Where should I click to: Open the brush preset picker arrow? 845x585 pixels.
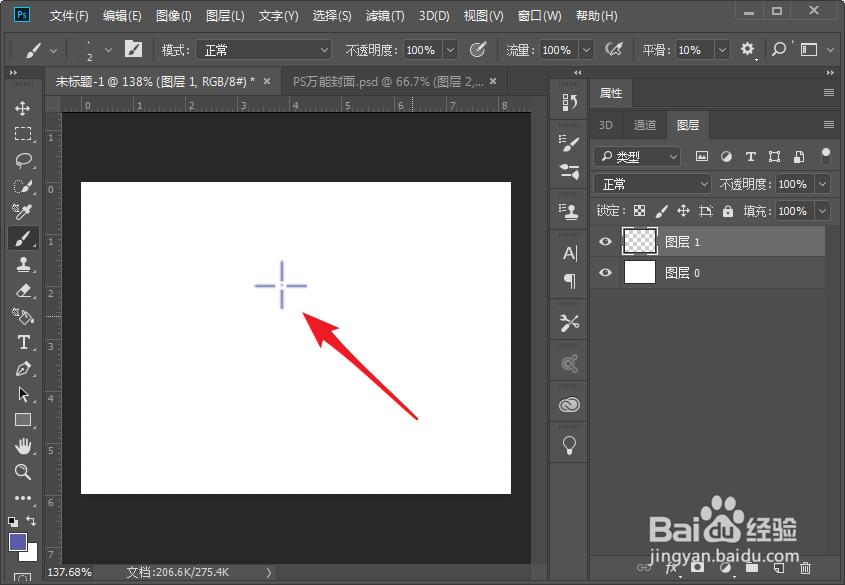click(x=108, y=50)
